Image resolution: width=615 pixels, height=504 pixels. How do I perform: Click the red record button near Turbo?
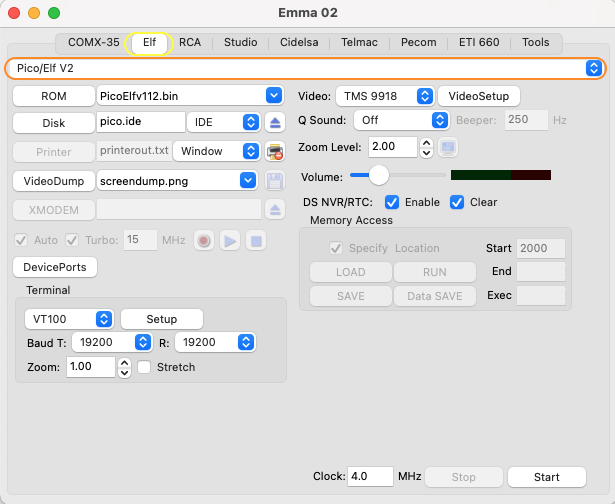pyautogui.click(x=204, y=240)
